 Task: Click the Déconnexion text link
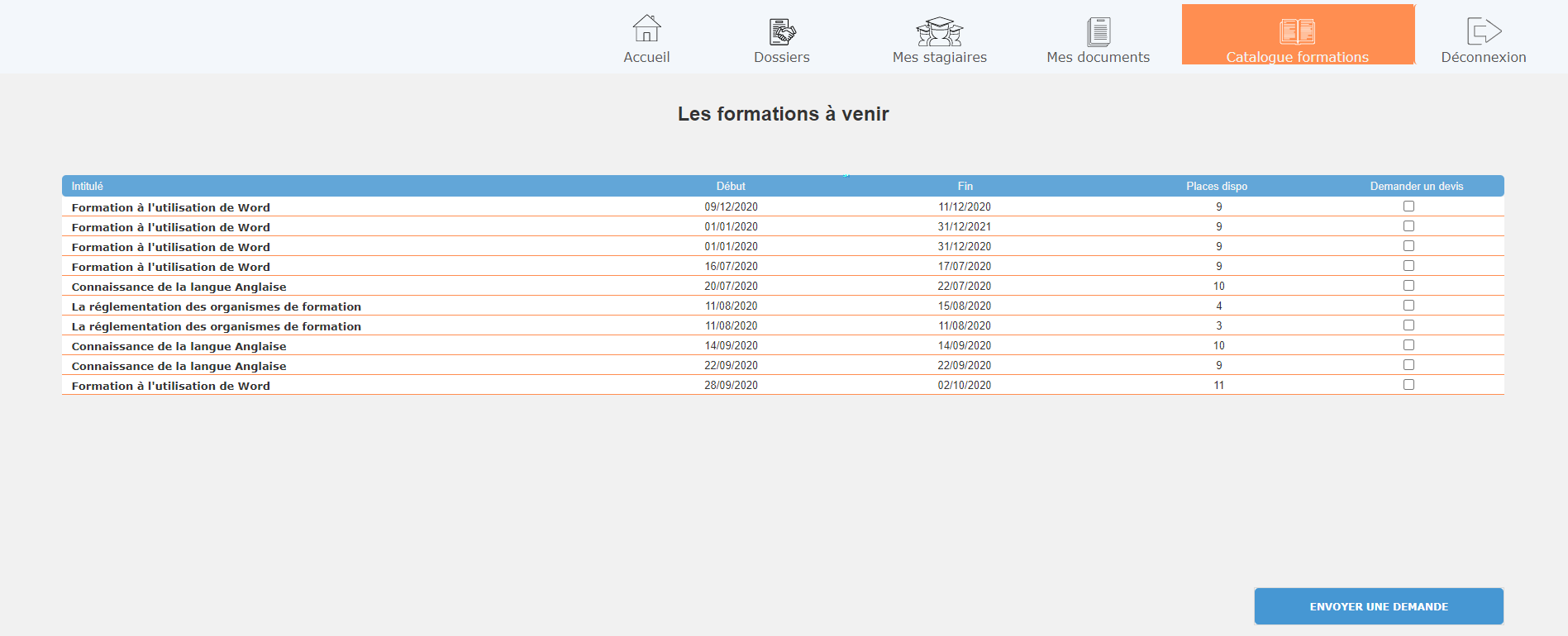tap(1483, 57)
